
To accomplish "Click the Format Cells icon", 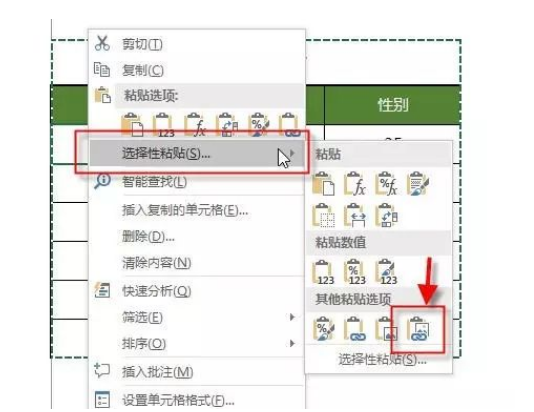I will 102,400.
